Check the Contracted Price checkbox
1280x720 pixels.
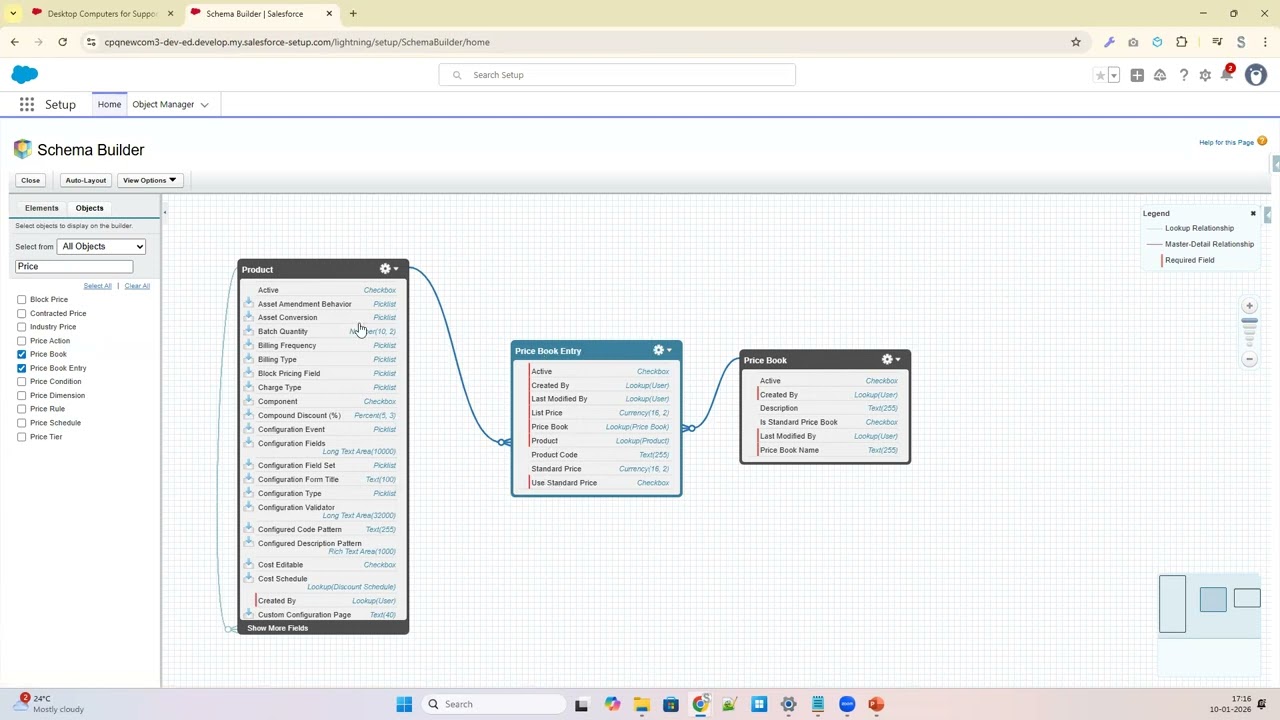coord(22,313)
